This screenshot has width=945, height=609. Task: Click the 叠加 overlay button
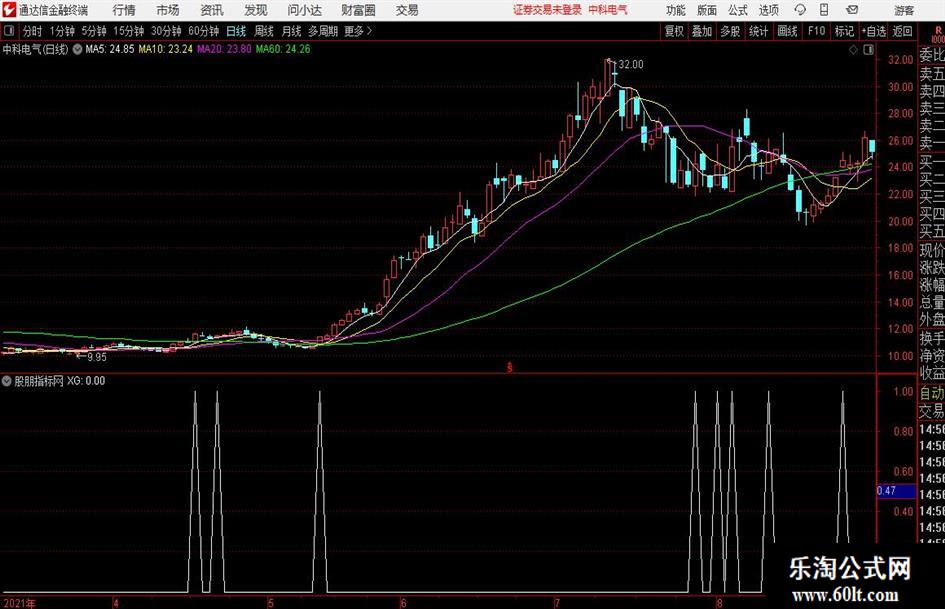[x=702, y=31]
